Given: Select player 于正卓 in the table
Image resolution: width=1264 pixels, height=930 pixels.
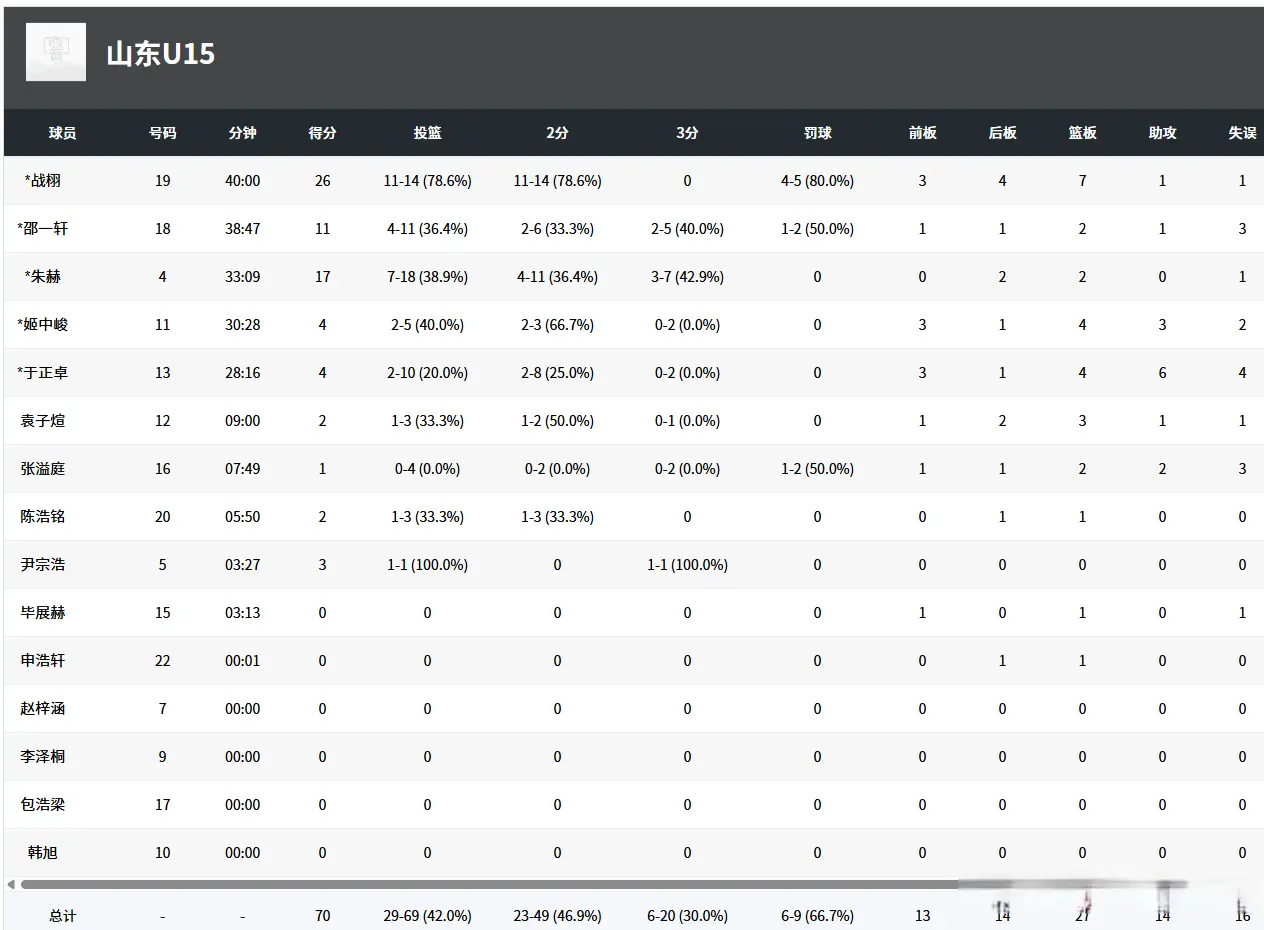Looking at the screenshot, I should (x=43, y=373).
